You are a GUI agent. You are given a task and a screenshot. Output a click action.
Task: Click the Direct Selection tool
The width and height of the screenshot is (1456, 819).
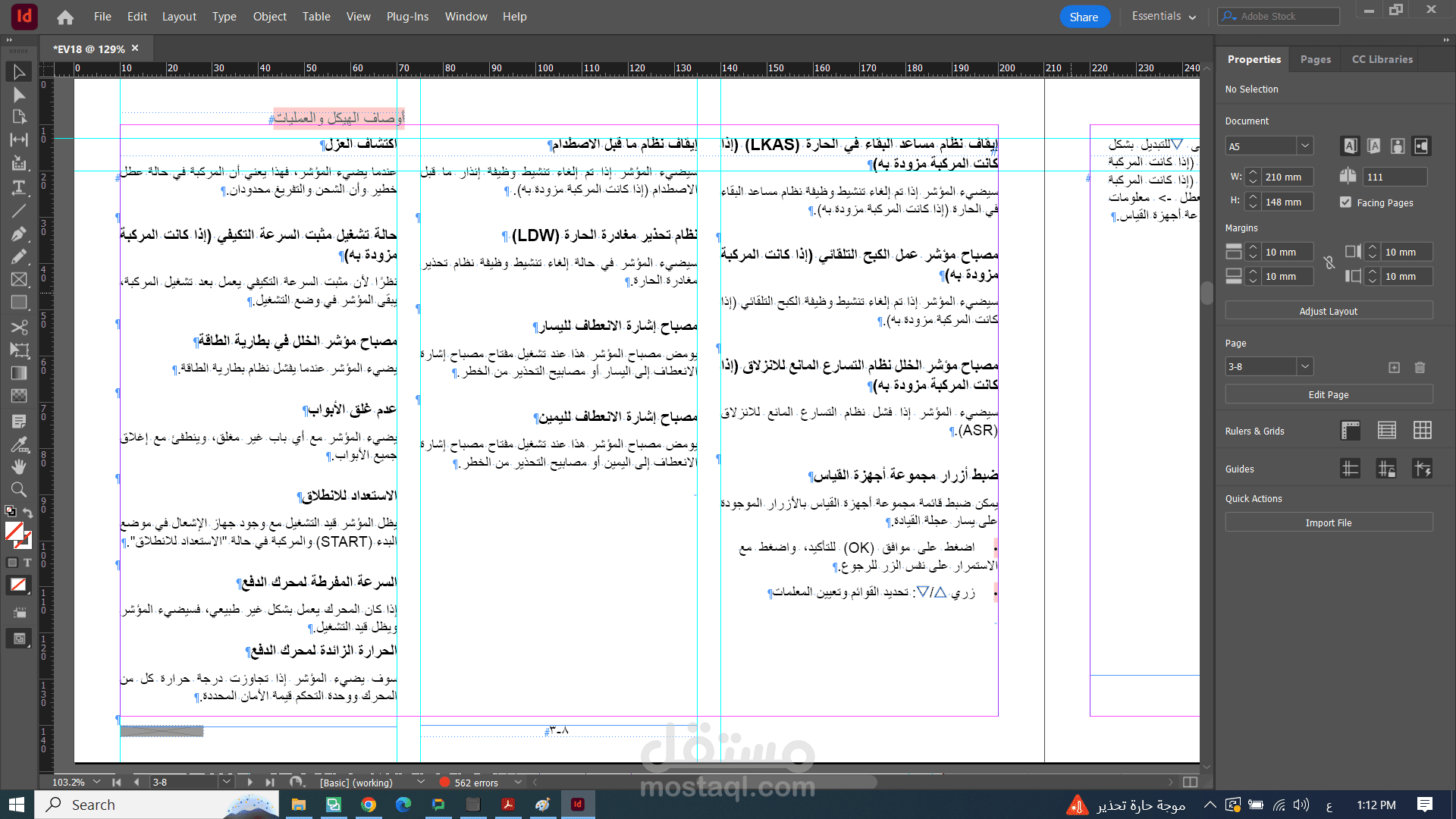click(x=19, y=95)
